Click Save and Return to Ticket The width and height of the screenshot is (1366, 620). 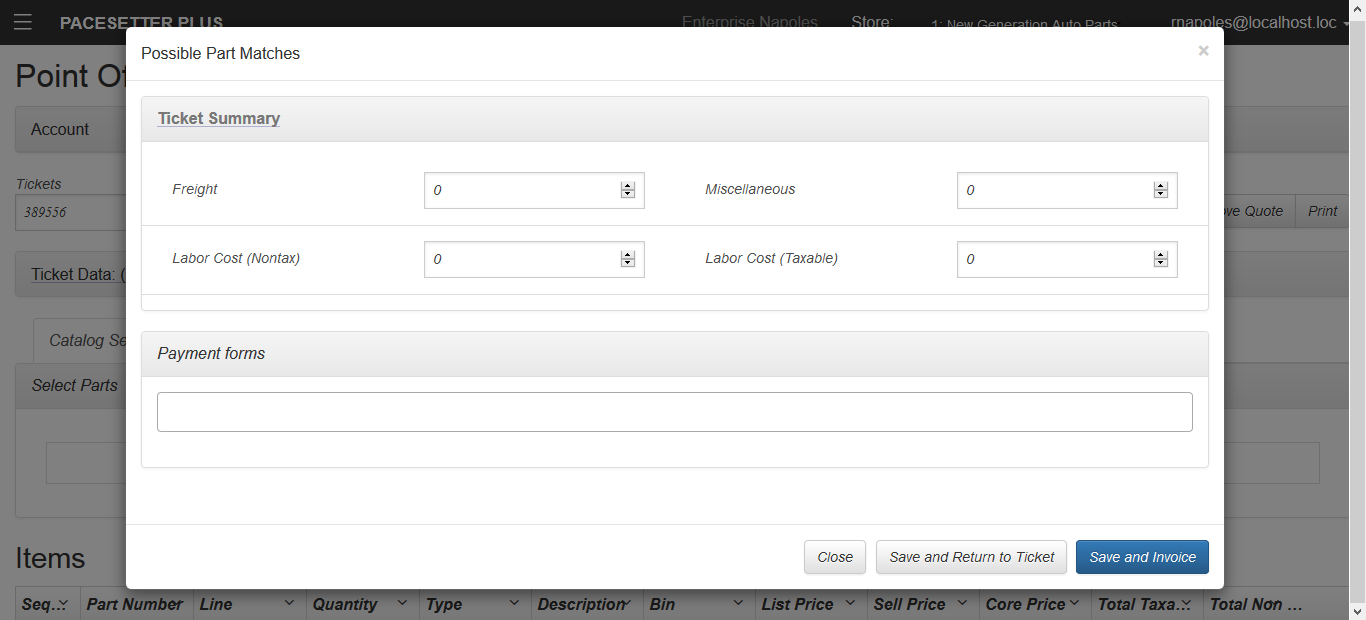click(x=971, y=557)
